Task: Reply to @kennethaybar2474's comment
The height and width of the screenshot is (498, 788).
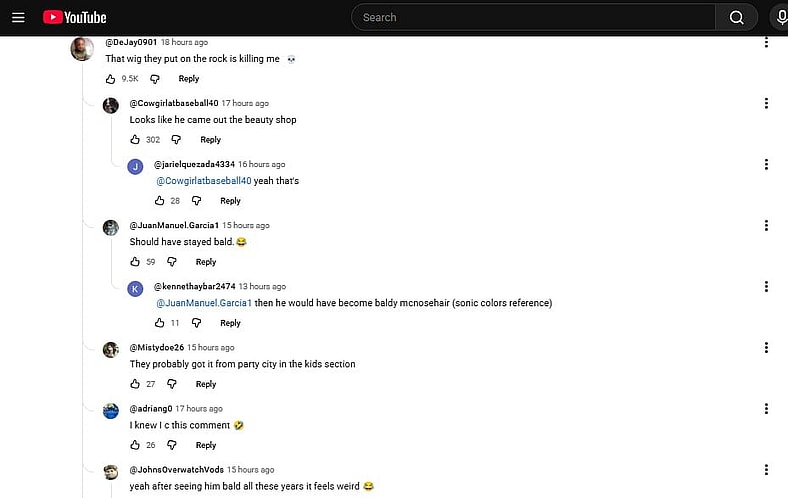Action: [x=230, y=323]
